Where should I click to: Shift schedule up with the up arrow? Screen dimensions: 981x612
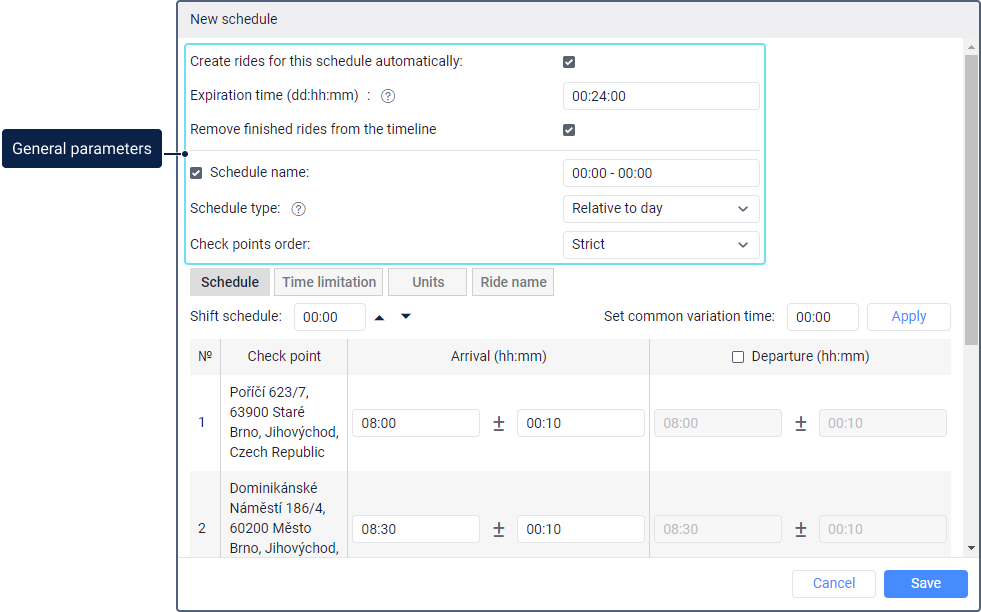pyautogui.click(x=380, y=317)
